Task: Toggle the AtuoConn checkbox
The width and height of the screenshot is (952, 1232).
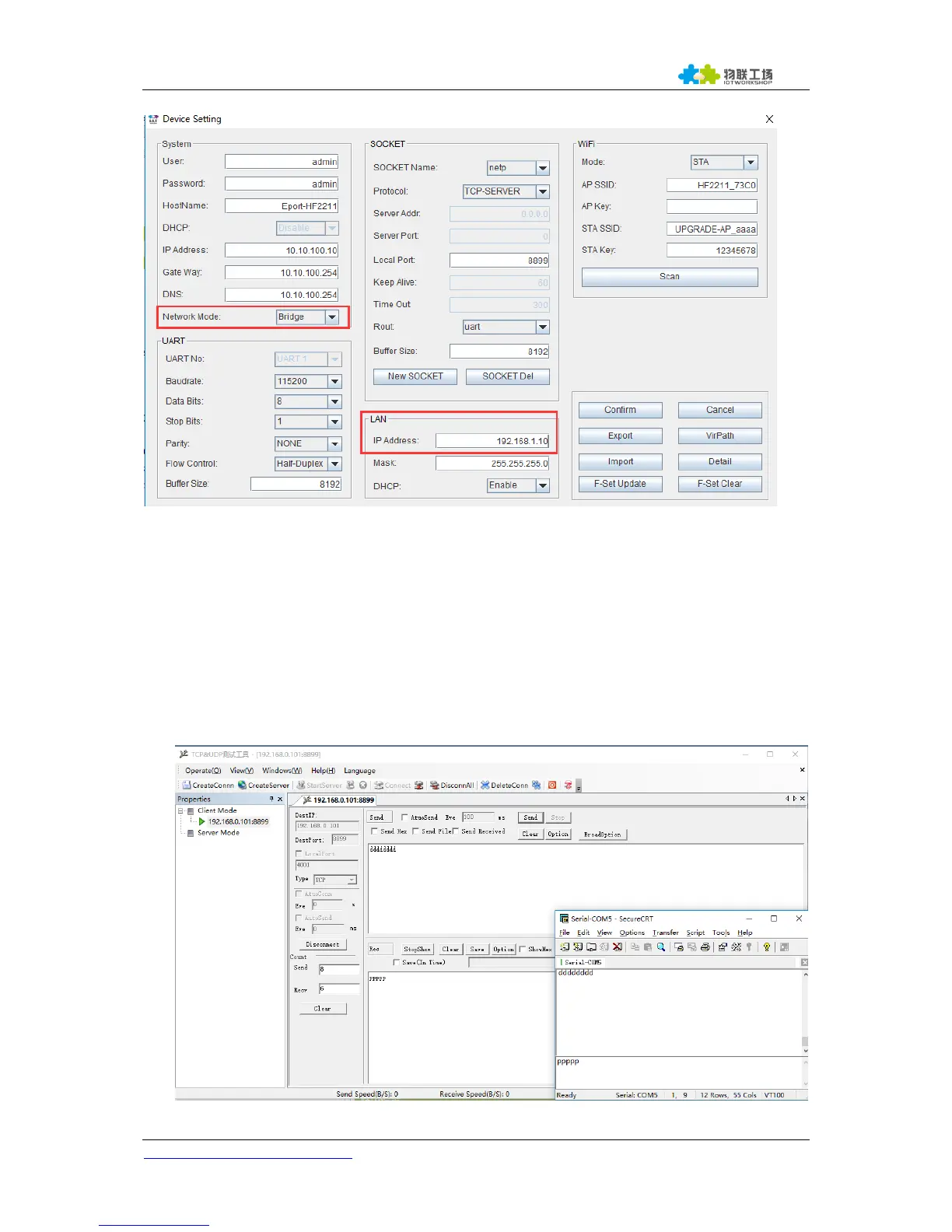Action: tap(298, 894)
